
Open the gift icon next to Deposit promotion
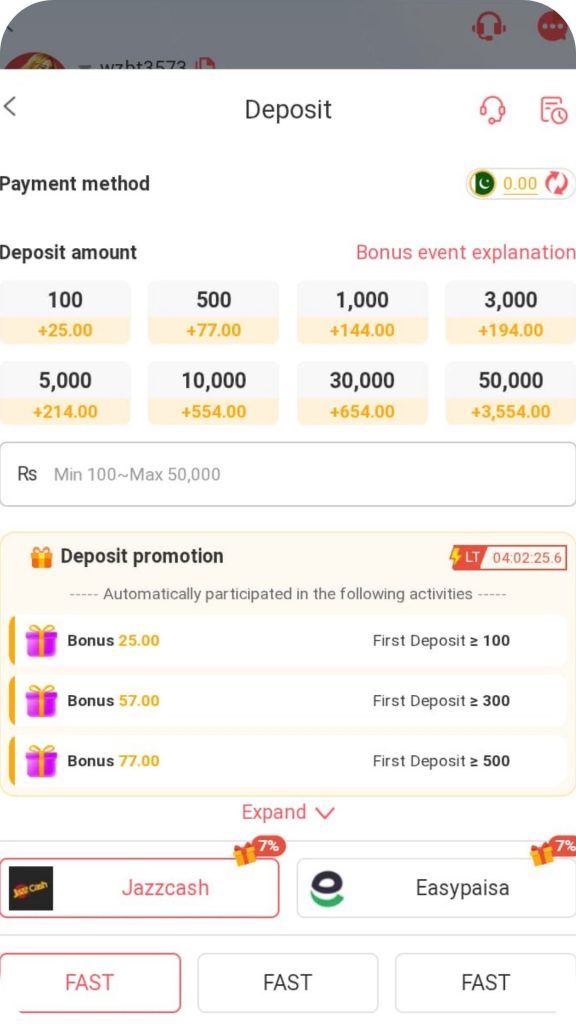[42, 556]
